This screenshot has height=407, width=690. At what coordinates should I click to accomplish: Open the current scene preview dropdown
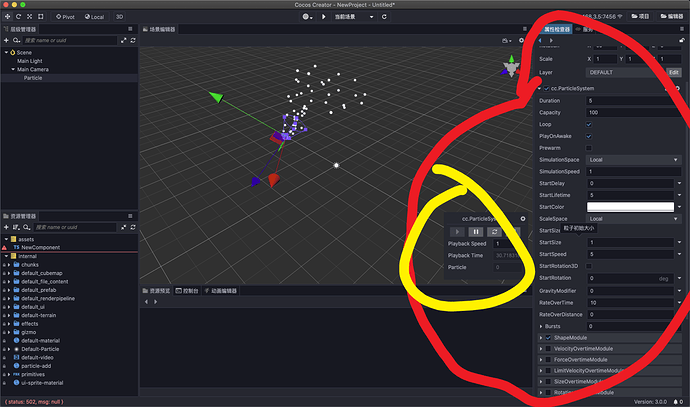353,17
